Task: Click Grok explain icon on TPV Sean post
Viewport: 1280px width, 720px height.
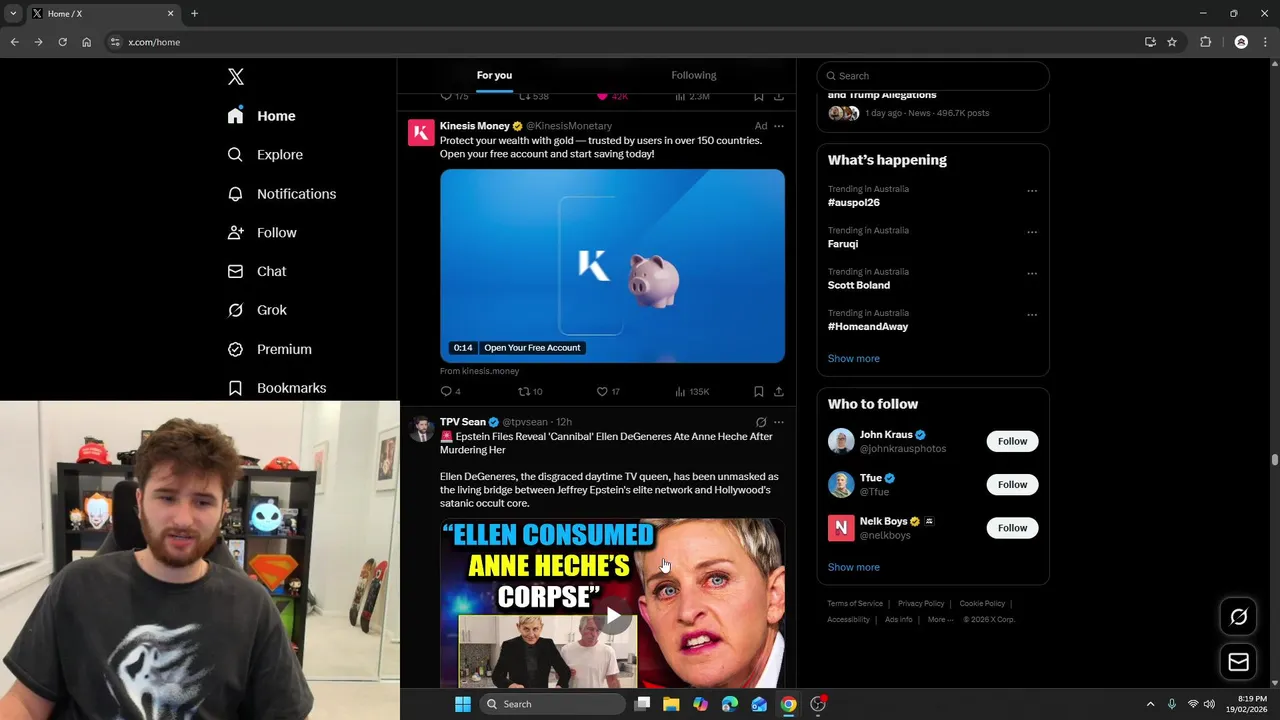Action: 761,422
